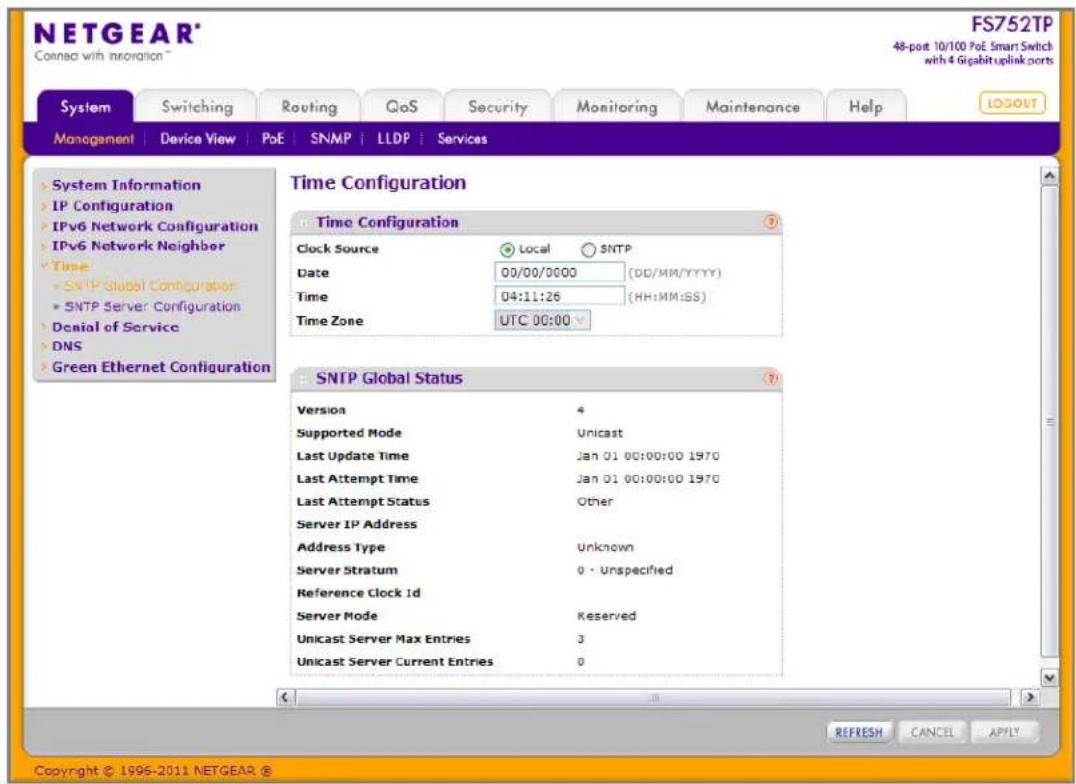Viewport: 1076px width, 784px height.
Task: Click the 'Clock Source' label
Action: 338,249
